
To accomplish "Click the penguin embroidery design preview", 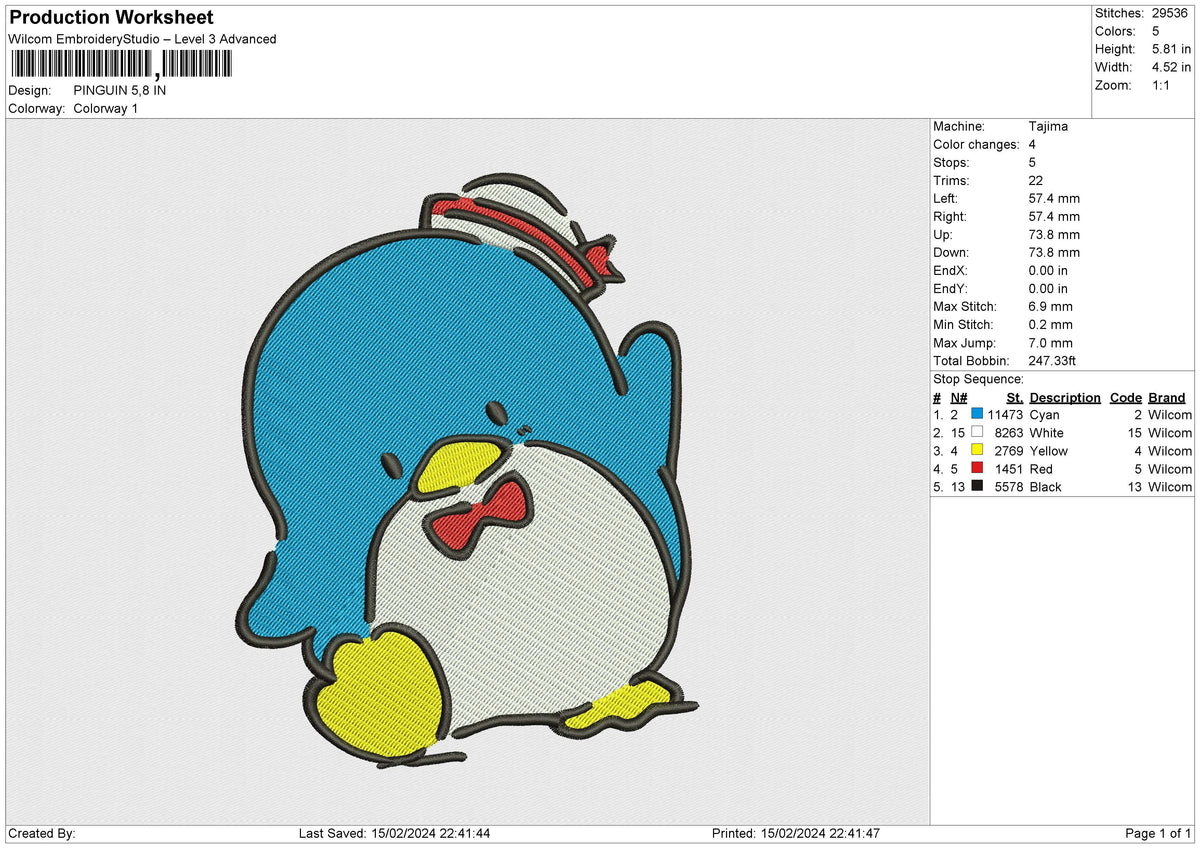I will coord(468,470).
